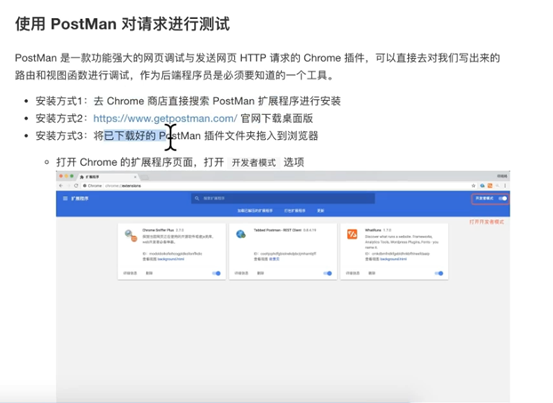Click the reload icon in embedded Chrome

point(76,185)
